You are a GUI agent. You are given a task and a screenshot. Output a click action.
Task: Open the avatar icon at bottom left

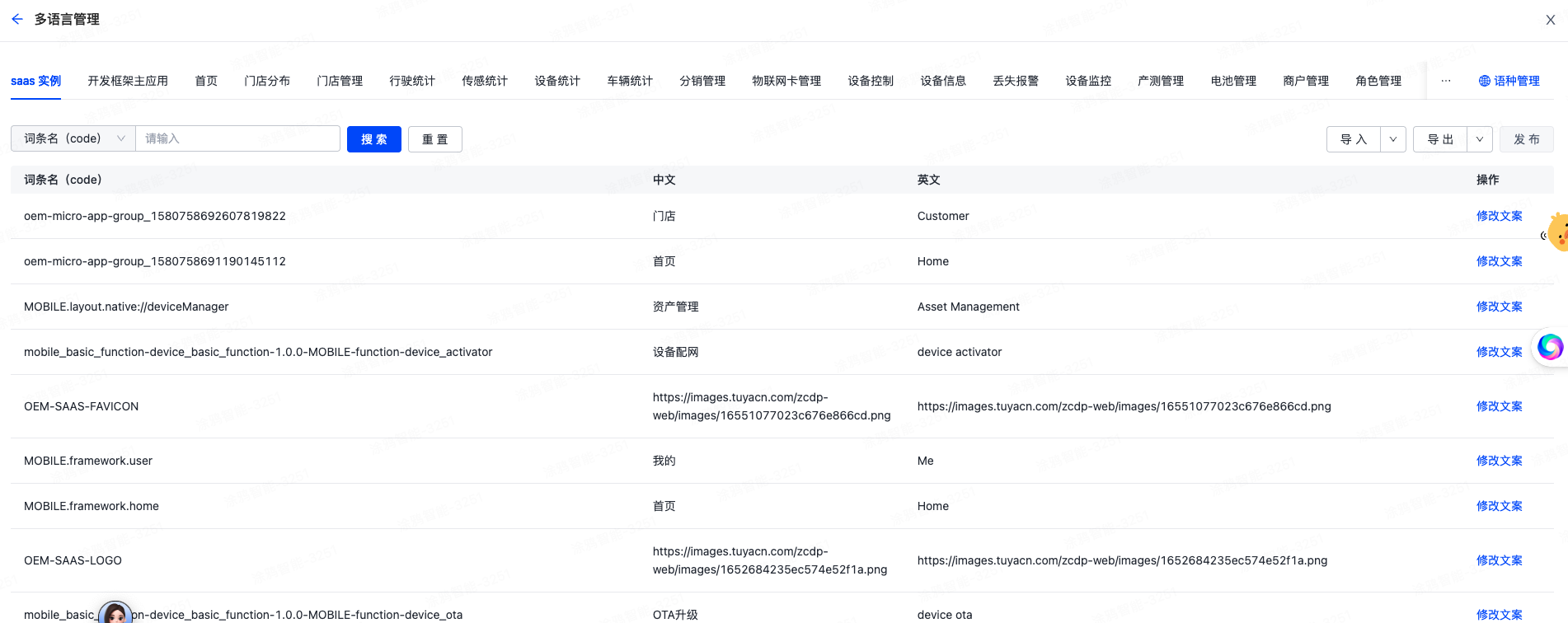pyautogui.click(x=115, y=614)
